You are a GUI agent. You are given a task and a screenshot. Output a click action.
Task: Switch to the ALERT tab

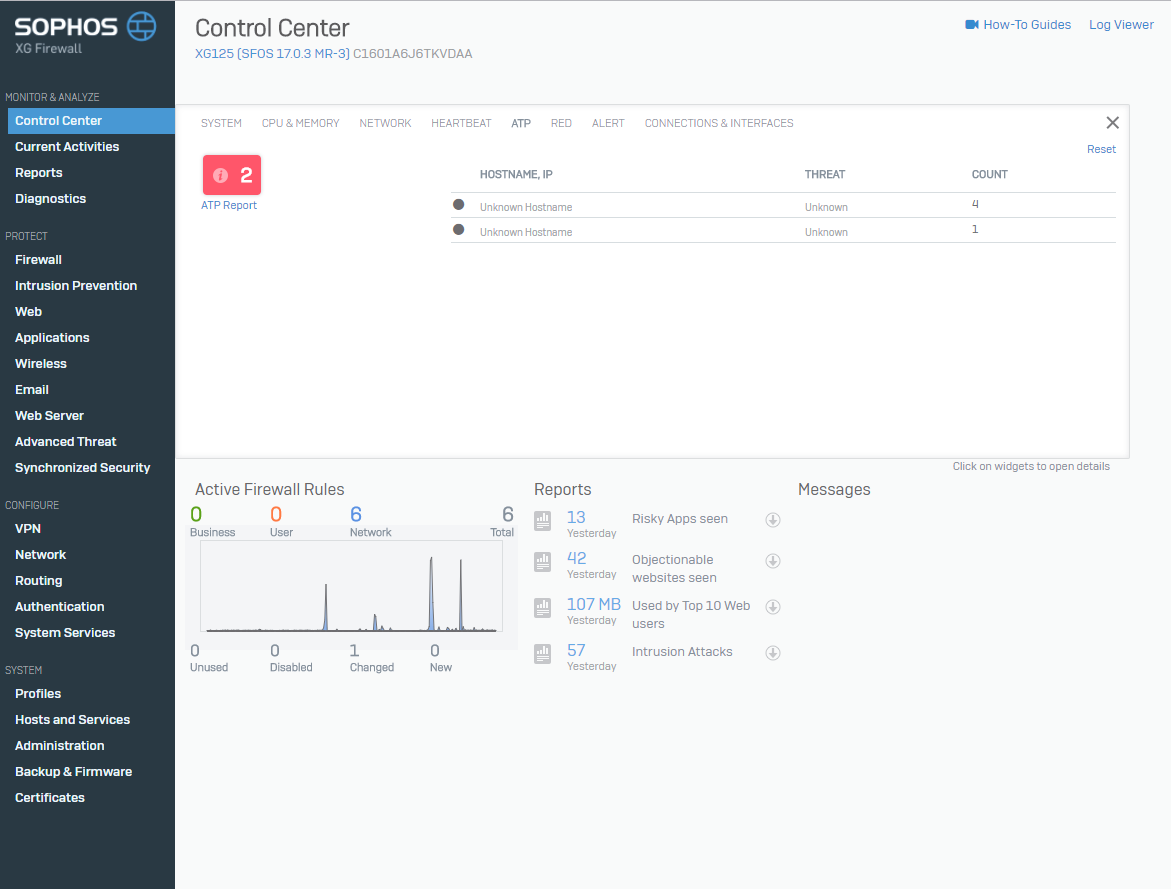[608, 123]
